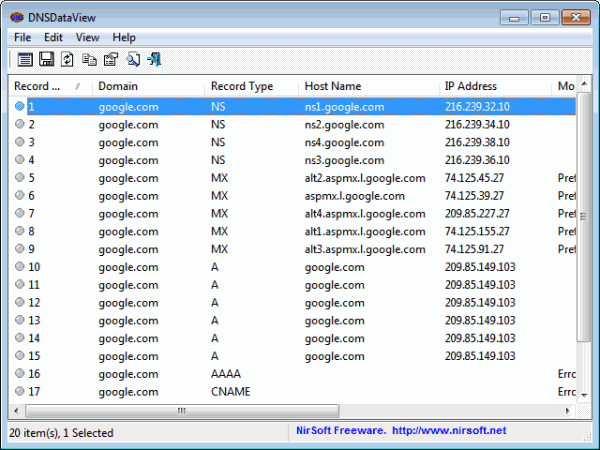
Task: Click IP address 216.239.34.10
Action: (x=477, y=124)
